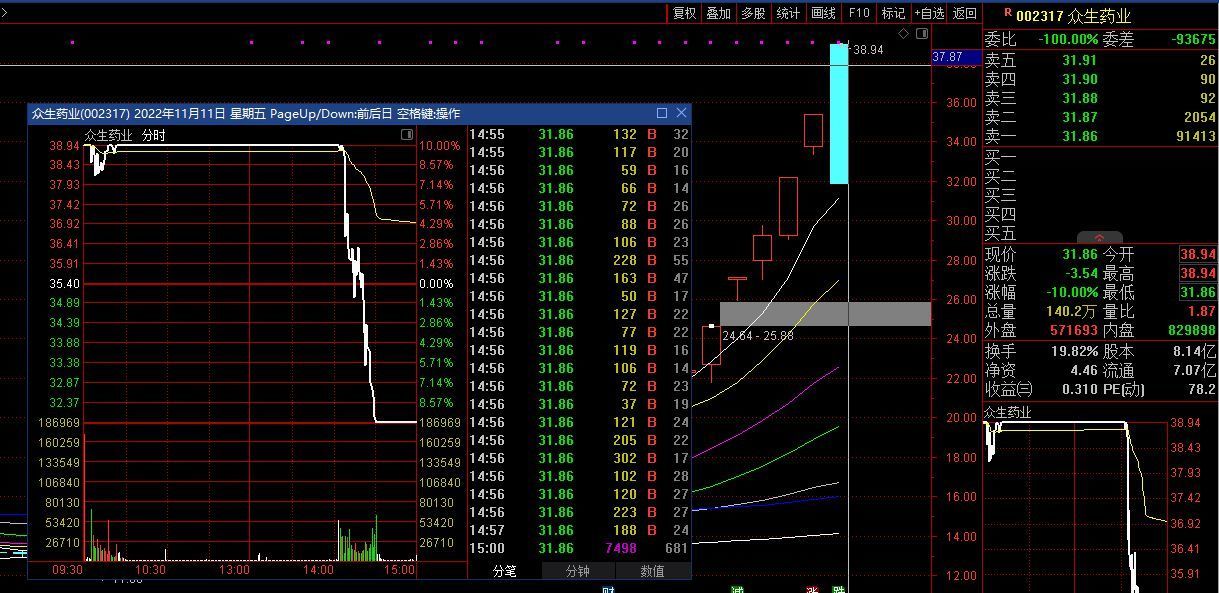Click the red R marker beside 002317
The width and height of the screenshot is (1219, 593).
pyautogui.click(x=1007, y=15)
